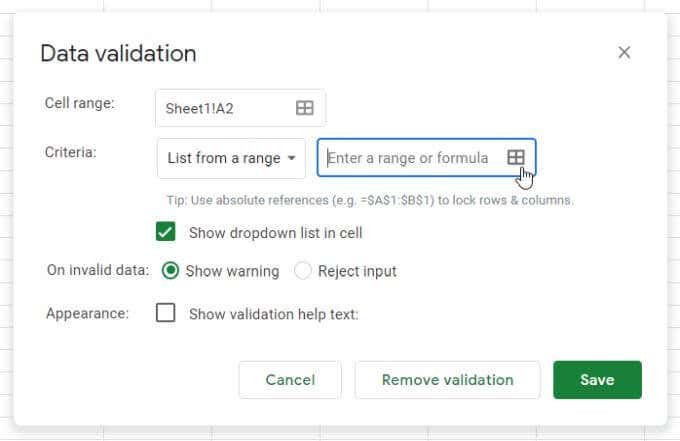Click the Remove validation button
680x441 pixels.
447,380
